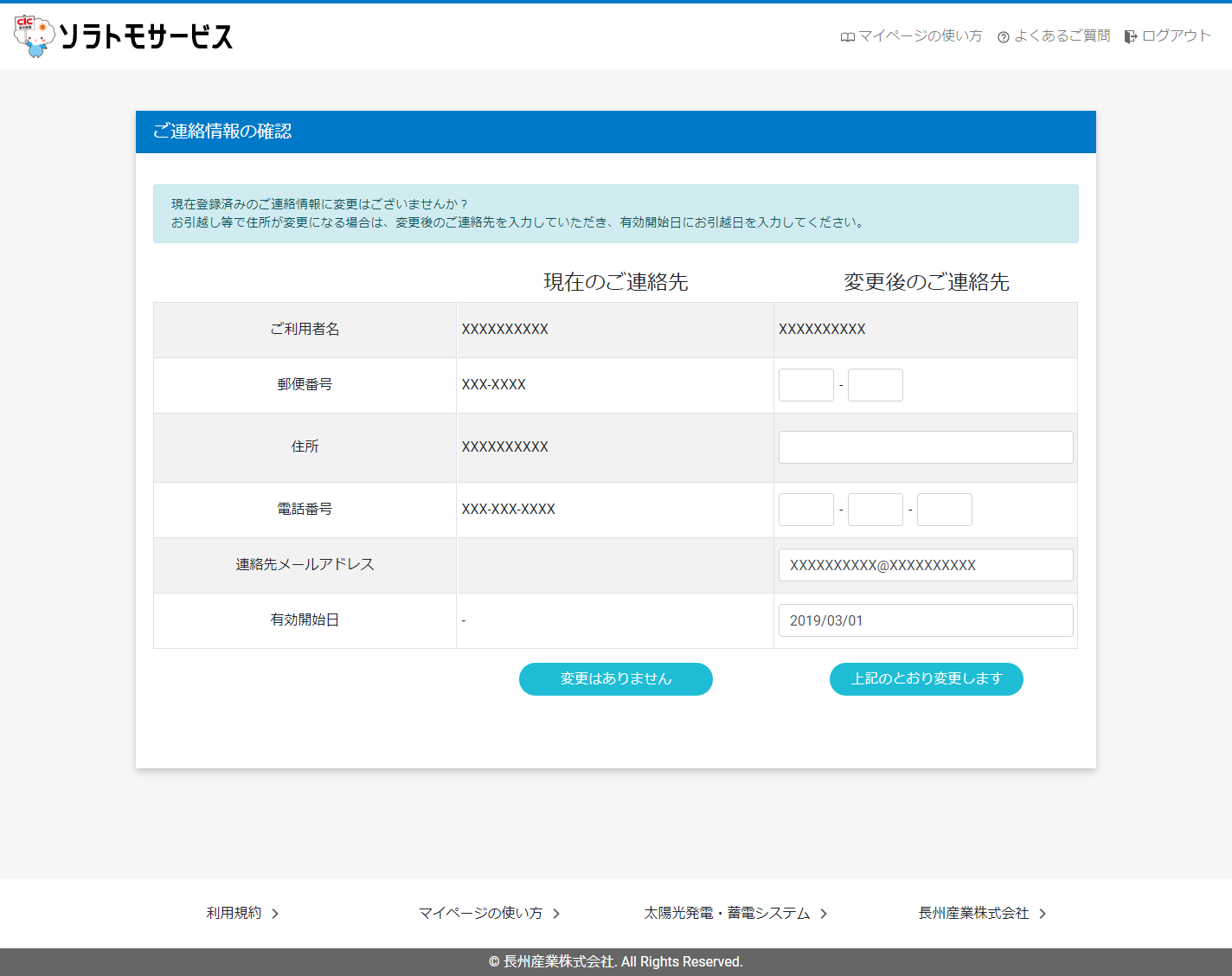Click the 郵便番号 row label

(x=305, y=384)
